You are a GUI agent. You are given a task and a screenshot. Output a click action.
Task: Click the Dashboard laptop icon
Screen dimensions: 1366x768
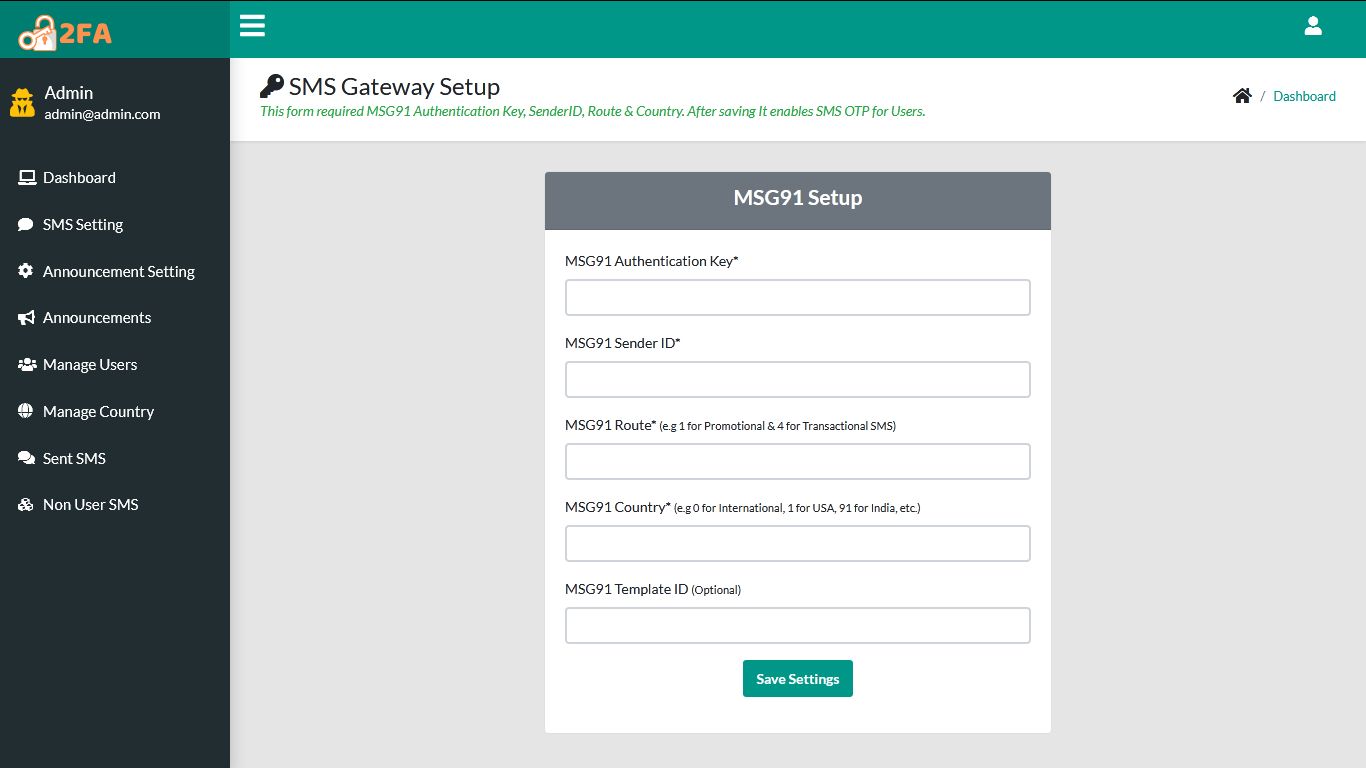pos(27,178)
